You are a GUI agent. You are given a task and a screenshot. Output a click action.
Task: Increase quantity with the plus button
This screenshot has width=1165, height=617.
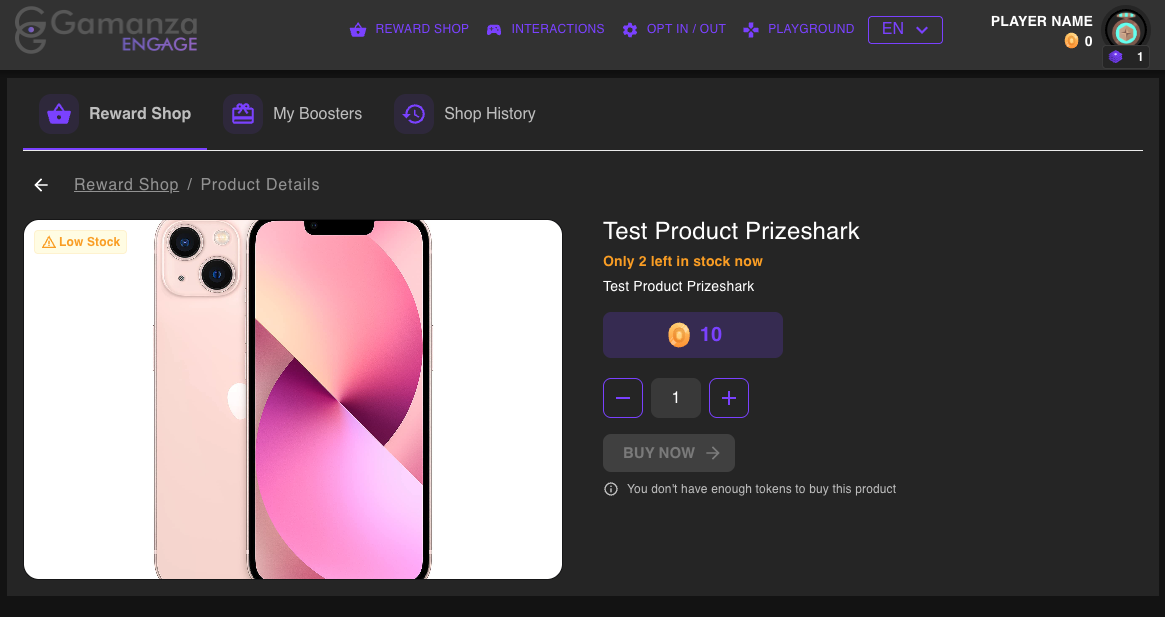(729, 398)
